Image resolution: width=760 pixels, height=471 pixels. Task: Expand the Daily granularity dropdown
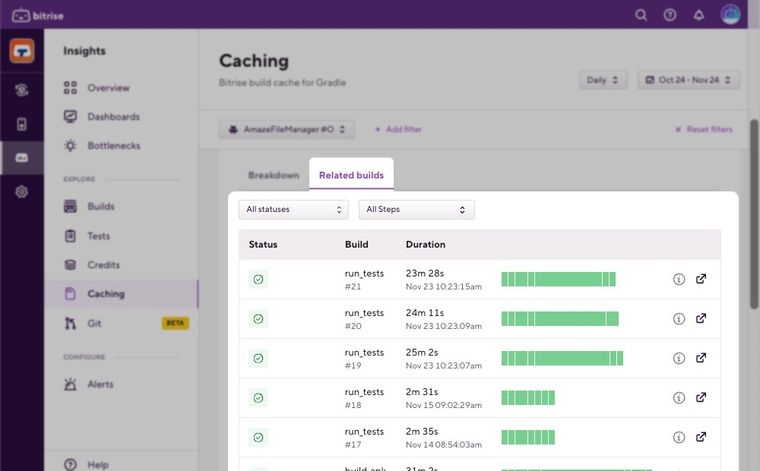click(x=603, y=80)
